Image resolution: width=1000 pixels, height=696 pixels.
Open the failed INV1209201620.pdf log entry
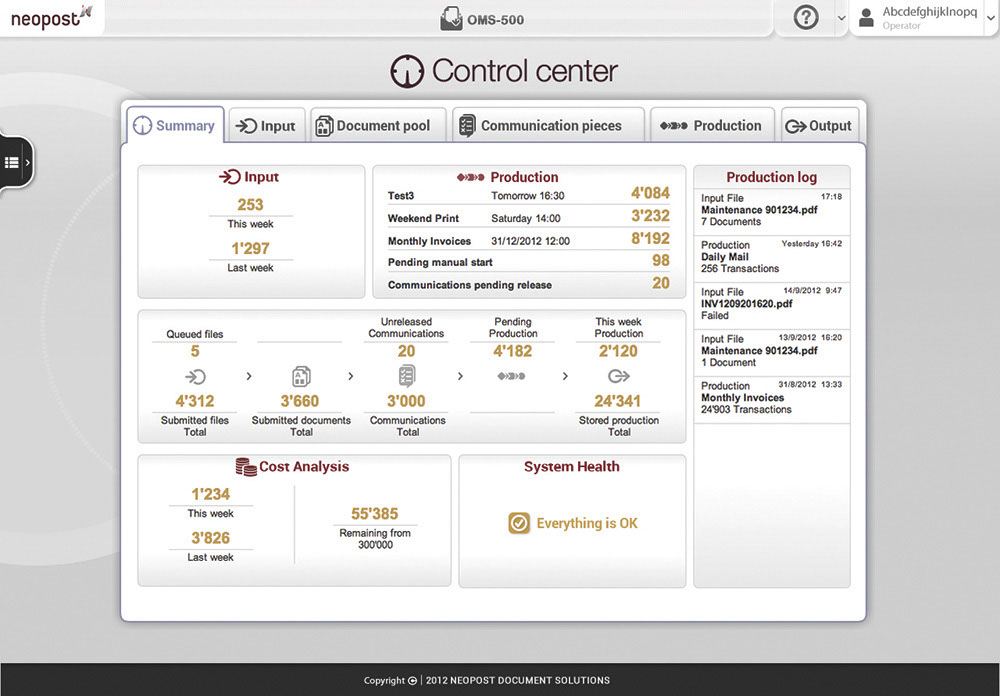(x=771, y=303)
